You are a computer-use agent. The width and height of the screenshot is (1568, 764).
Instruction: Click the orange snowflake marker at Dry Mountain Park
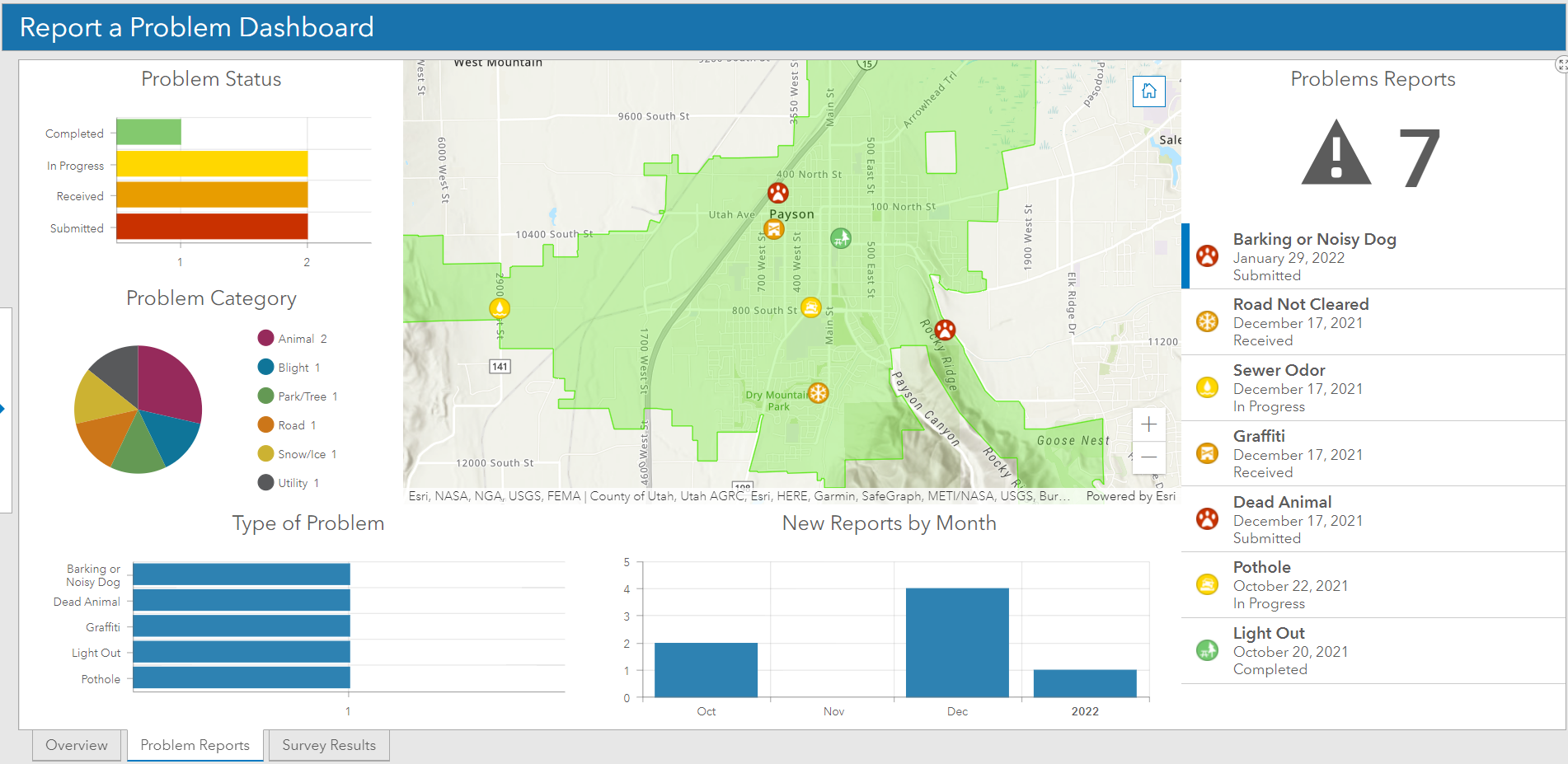coord(818,393)
